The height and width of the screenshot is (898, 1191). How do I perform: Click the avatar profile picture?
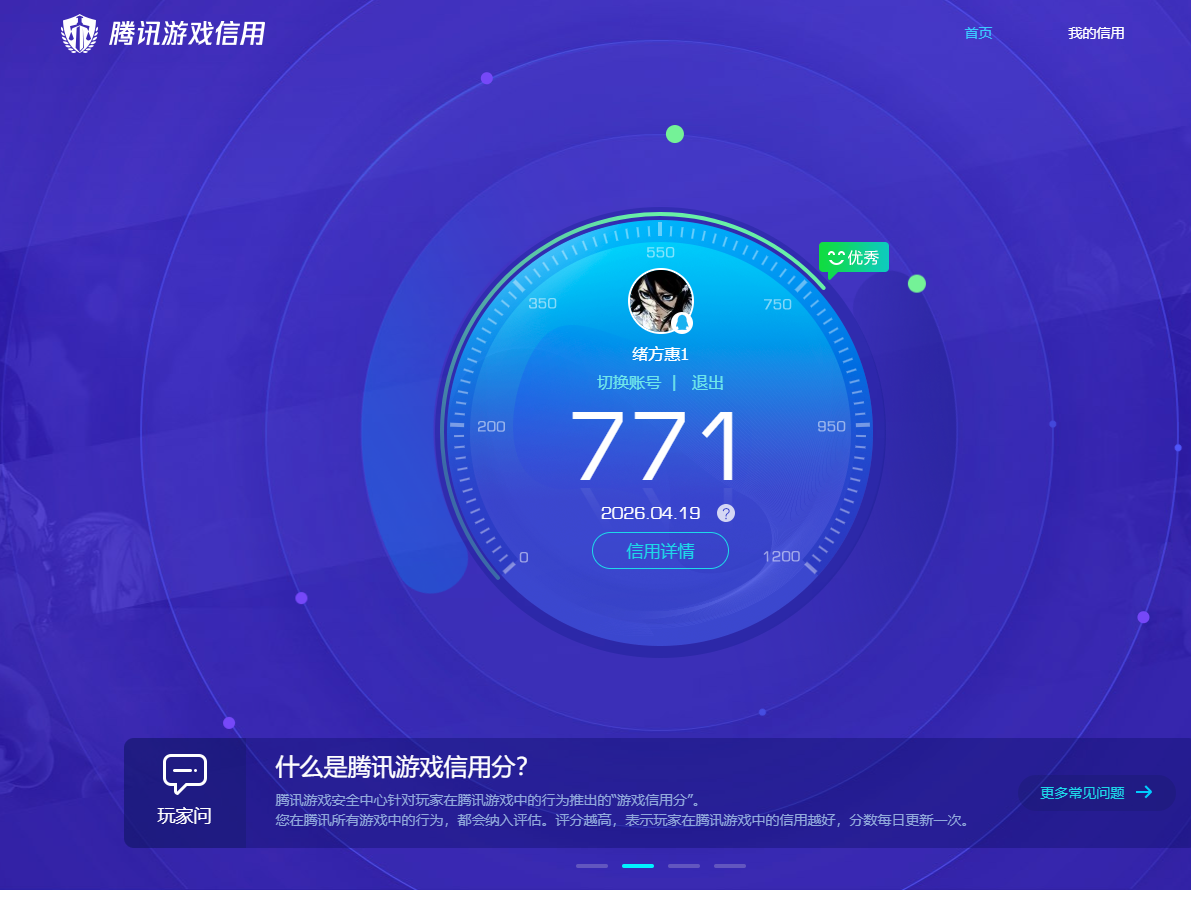[x=660, y=300]
